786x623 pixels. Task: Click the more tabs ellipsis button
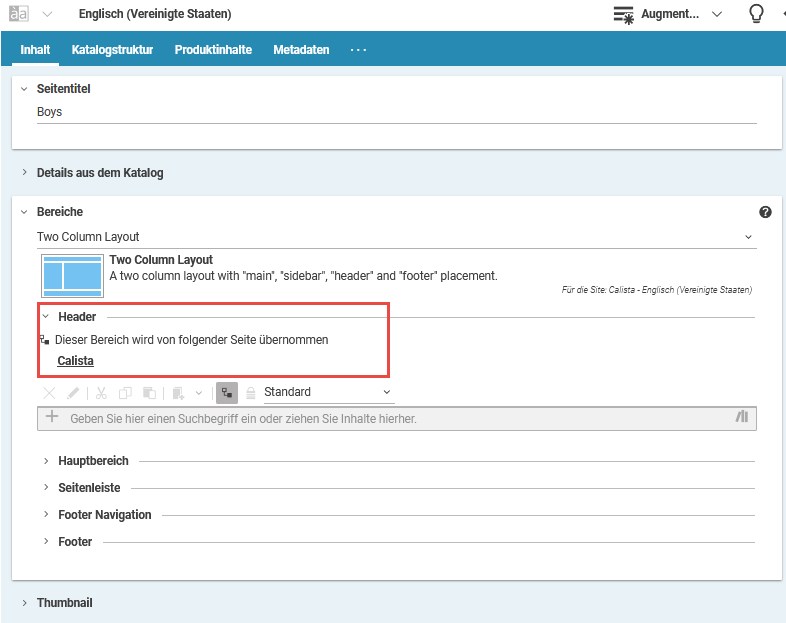point(358,49)
